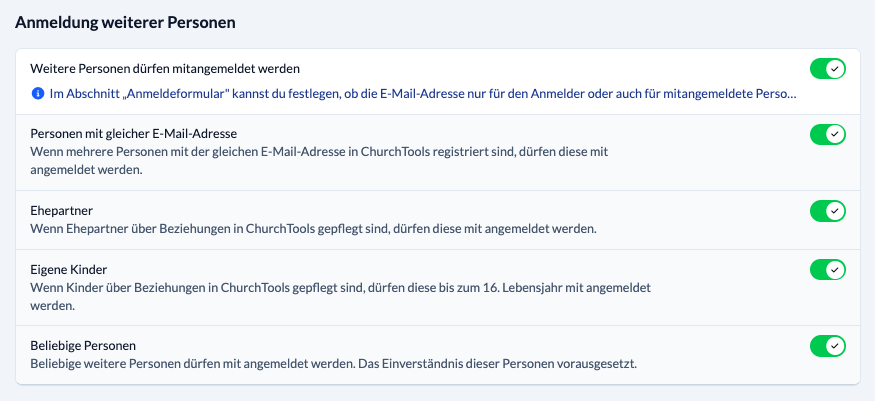Image resolution: width=875 pixels, height=401 pixels.
Task: Click the 'Anmeldung weiterer Personen' heading
Action: pyautogui.click(x=132, y=21)
